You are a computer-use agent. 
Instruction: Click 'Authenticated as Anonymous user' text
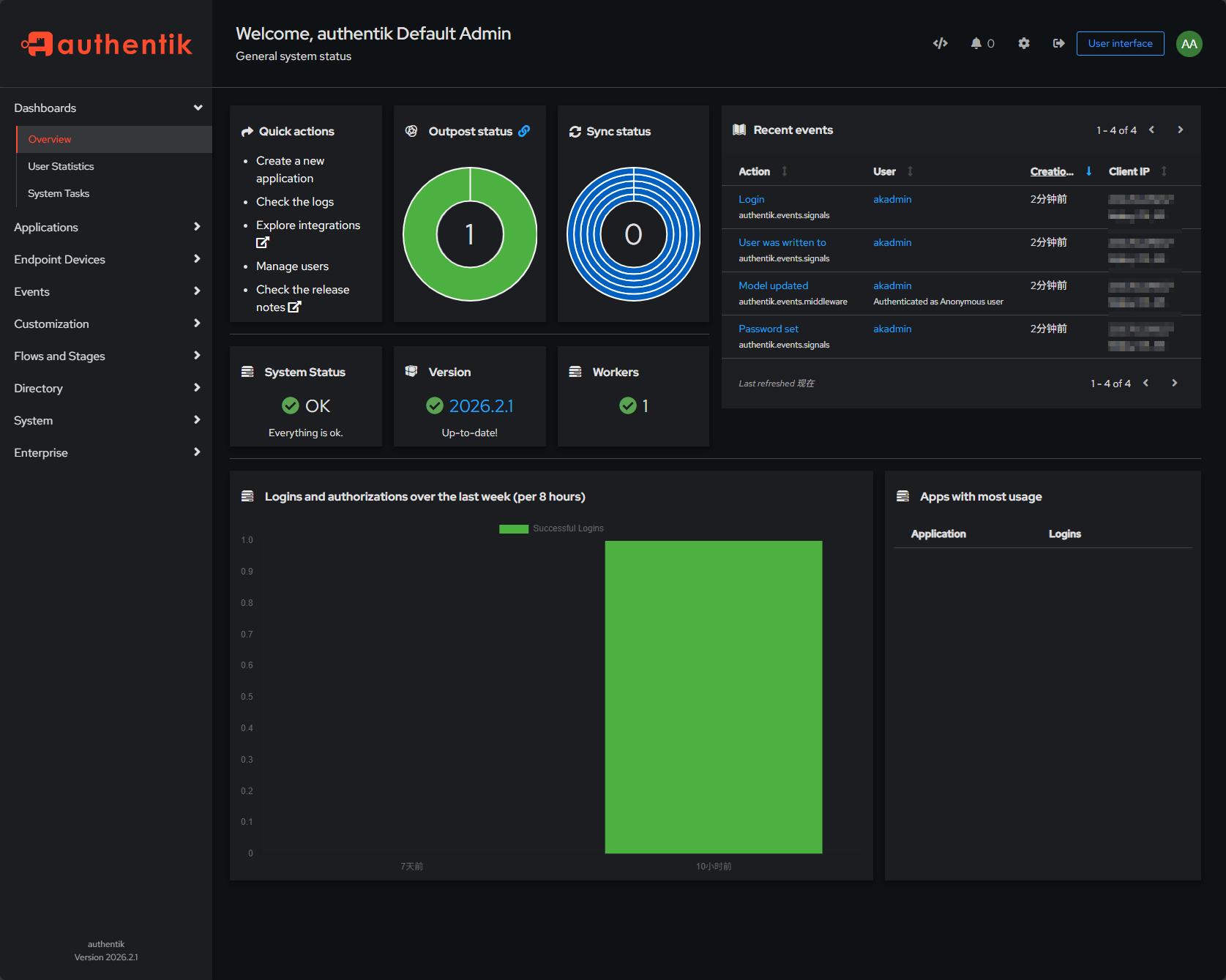[938, 302]
